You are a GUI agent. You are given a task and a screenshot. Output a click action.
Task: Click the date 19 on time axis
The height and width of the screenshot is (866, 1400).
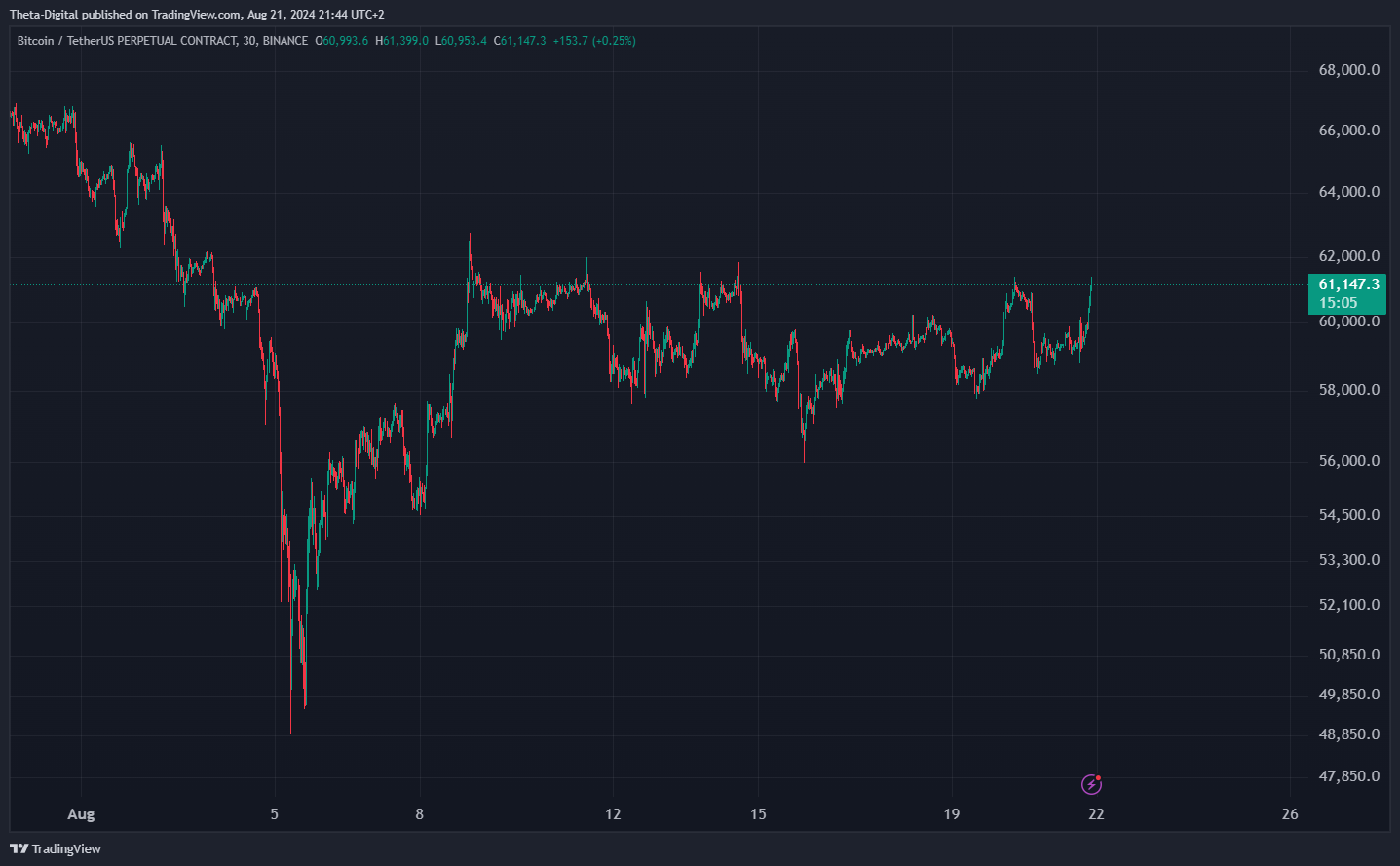point(952,814)
